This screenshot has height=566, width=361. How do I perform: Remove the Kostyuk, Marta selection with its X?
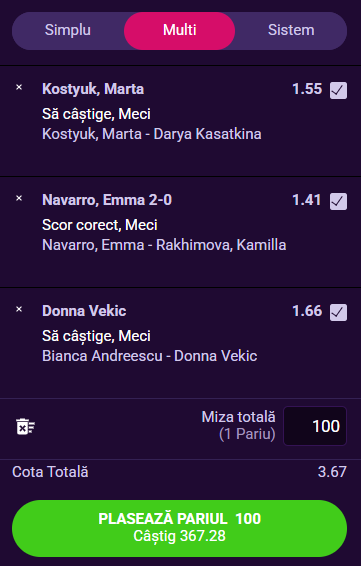19,87
